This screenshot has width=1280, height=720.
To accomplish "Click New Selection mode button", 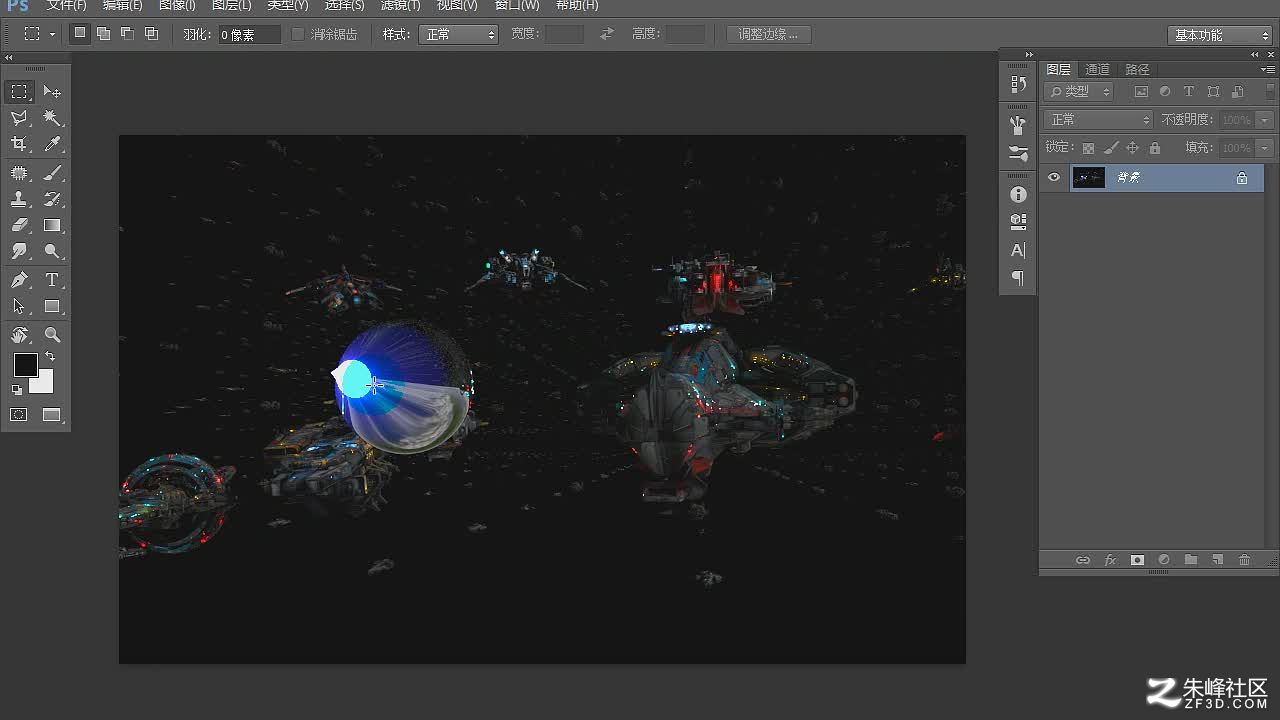I will pyautogui.click(x=80, y=33).
